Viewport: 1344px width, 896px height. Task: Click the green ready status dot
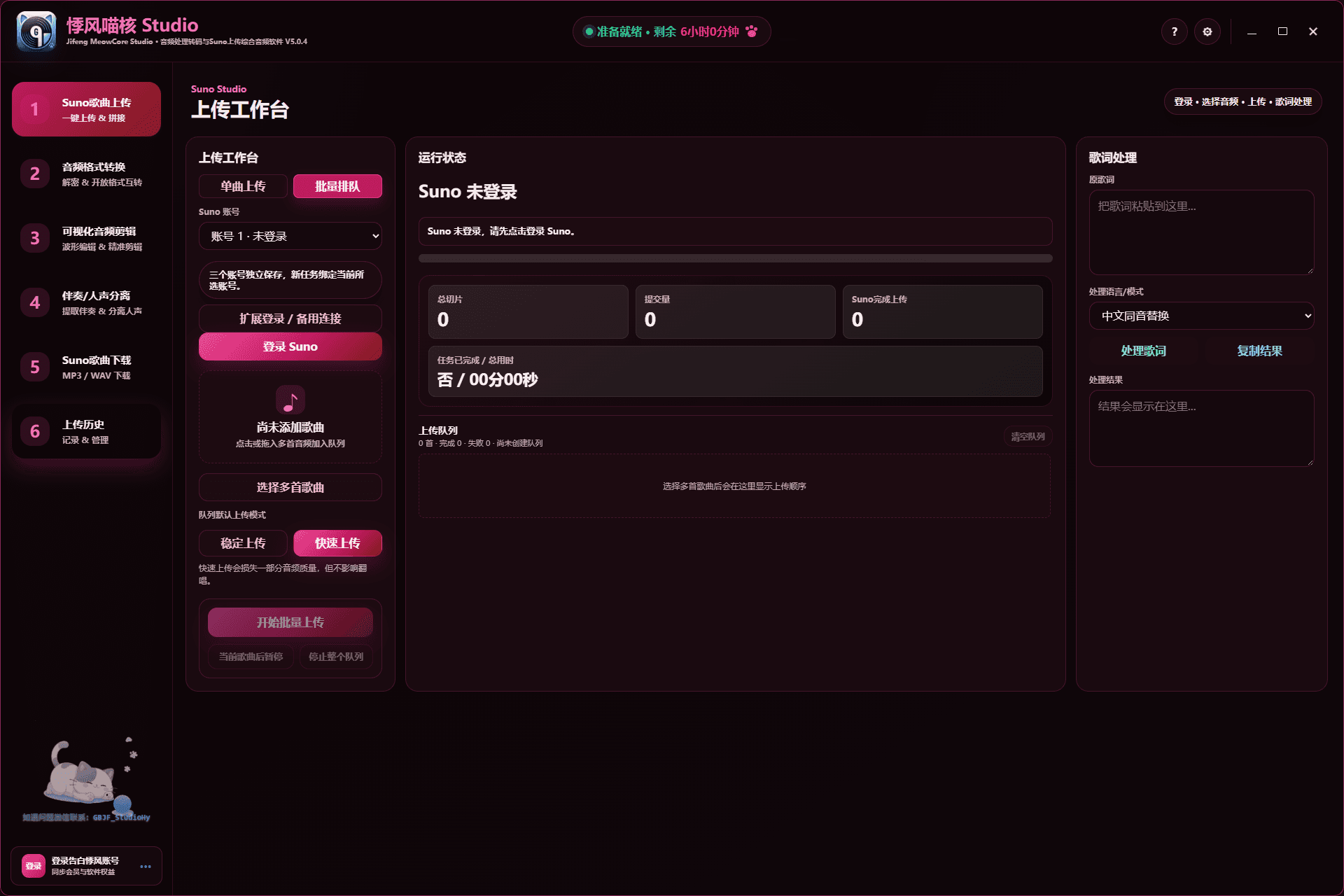[x=589, y=31]
